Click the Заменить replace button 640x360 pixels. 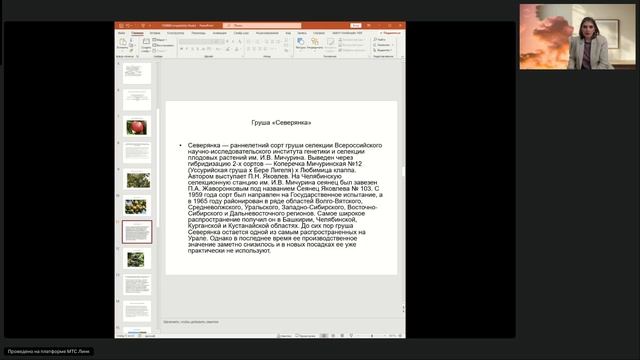382,45
